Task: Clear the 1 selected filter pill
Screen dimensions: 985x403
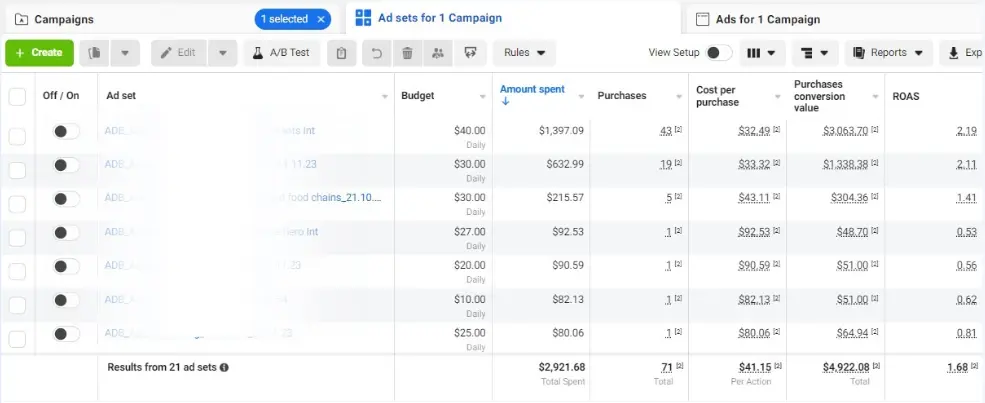Action: pos(321,19)
